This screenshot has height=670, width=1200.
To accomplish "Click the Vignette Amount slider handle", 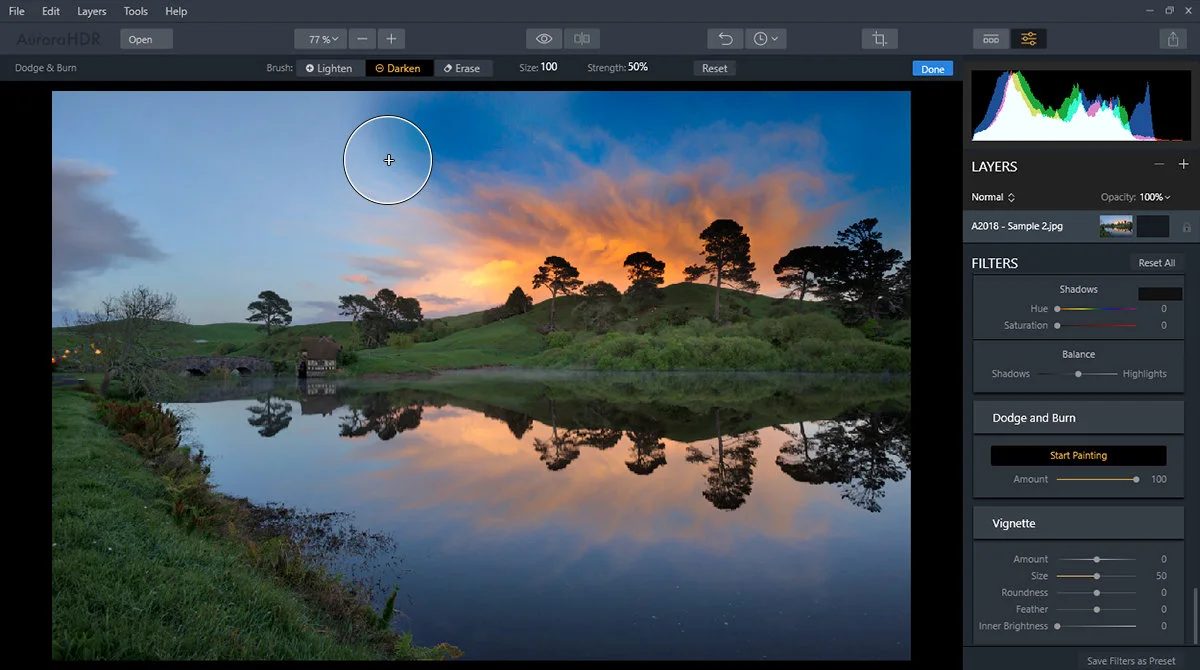I will click(x=1097, y=559).
